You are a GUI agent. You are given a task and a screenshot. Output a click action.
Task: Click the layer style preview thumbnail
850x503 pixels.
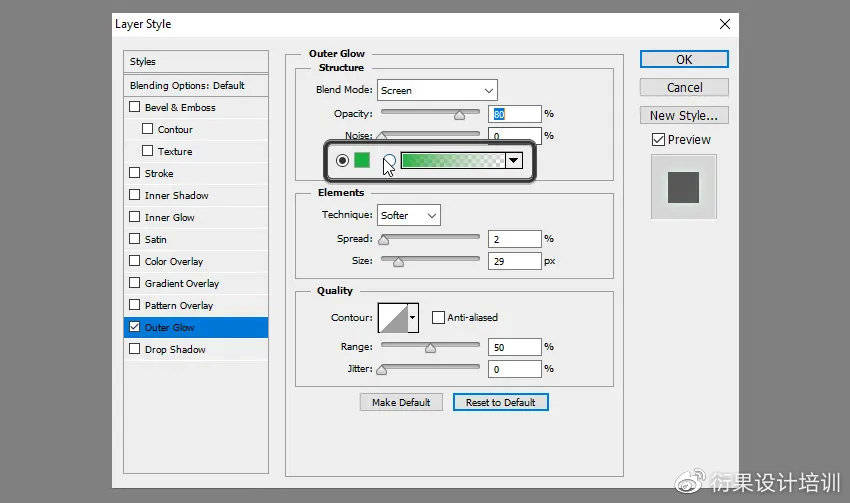(x=683, y=186)
